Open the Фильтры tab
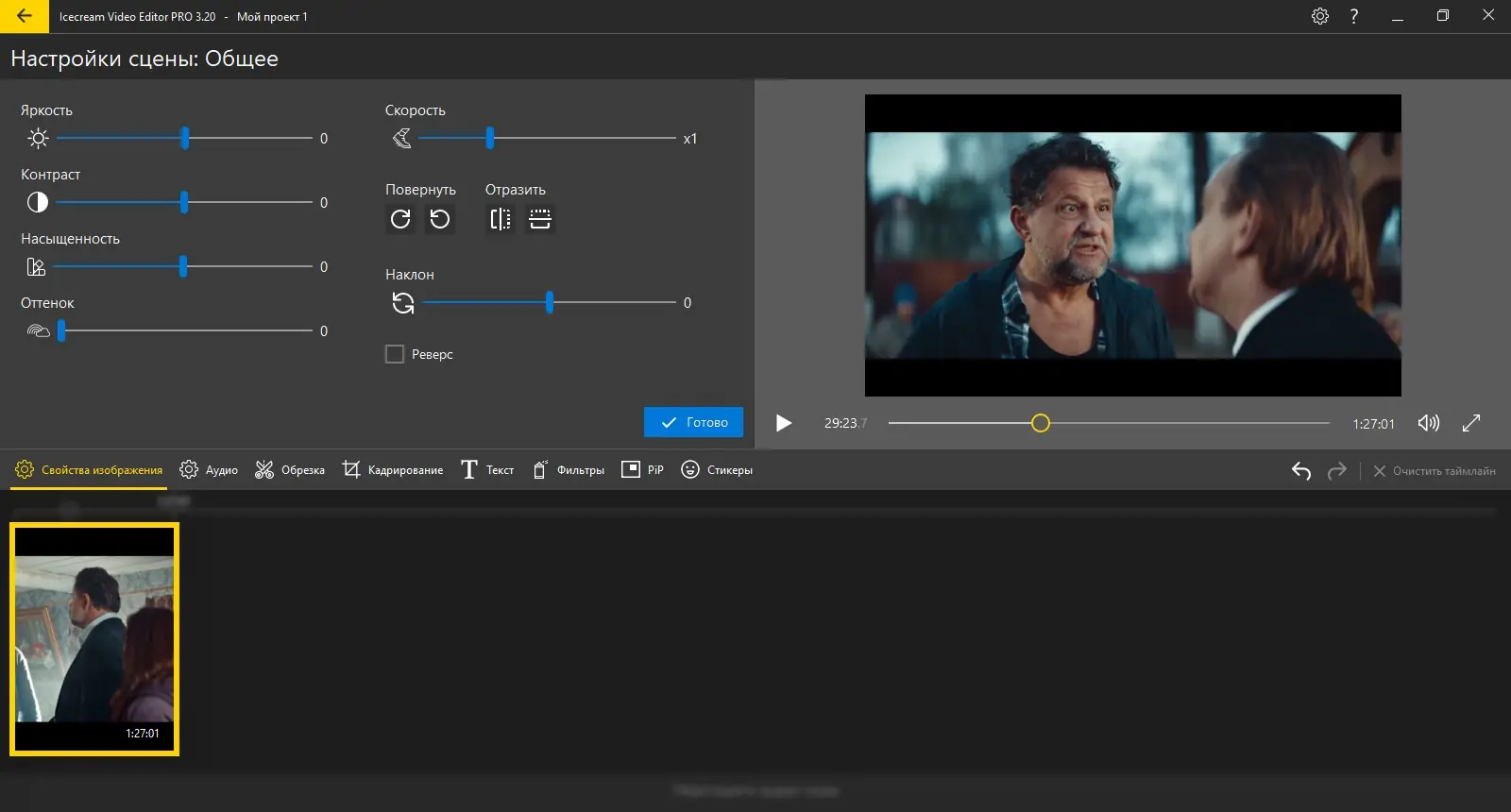1511x812 pixels. click(568, 470)
